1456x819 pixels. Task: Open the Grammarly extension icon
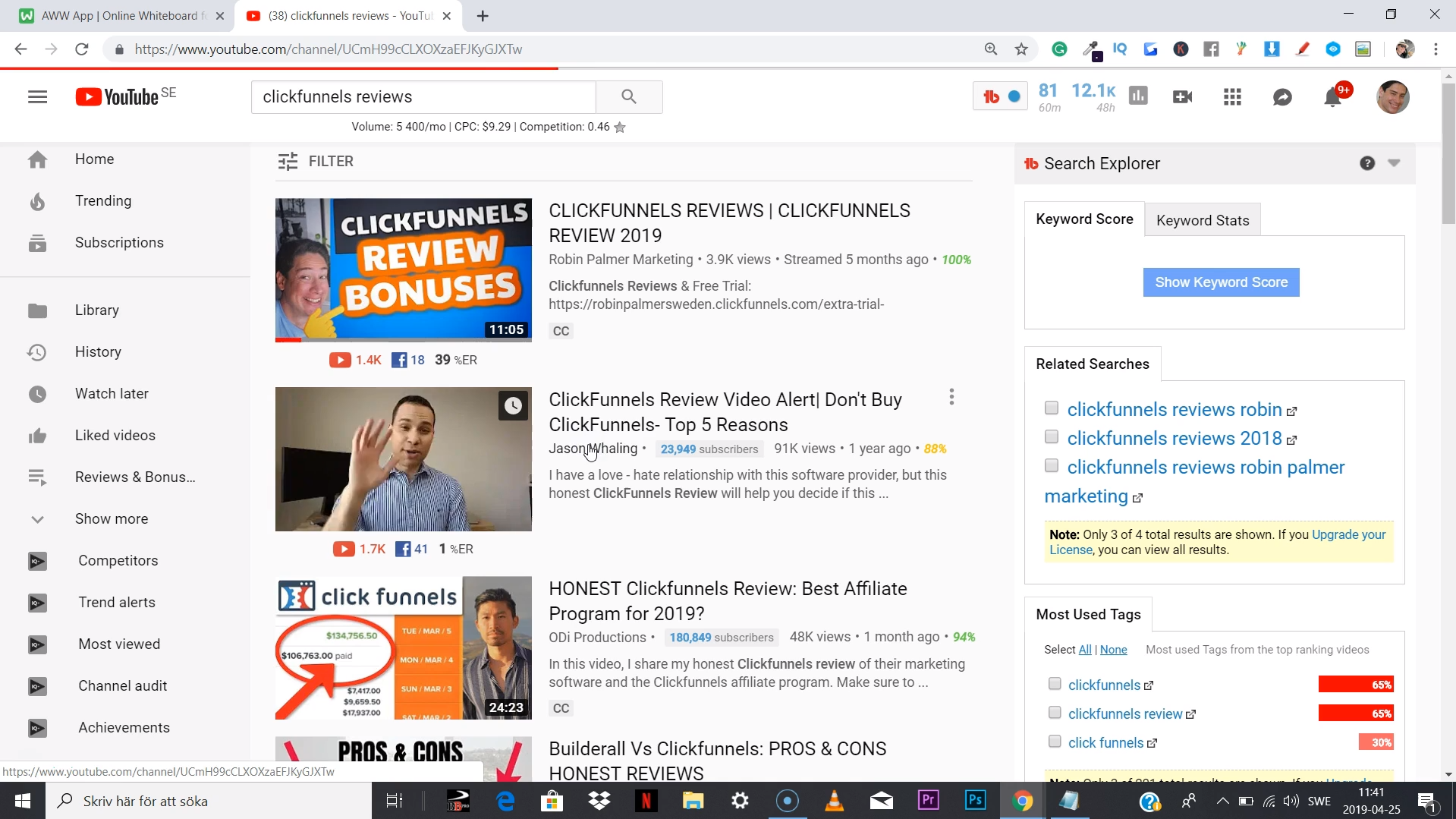coord(1059,49)
